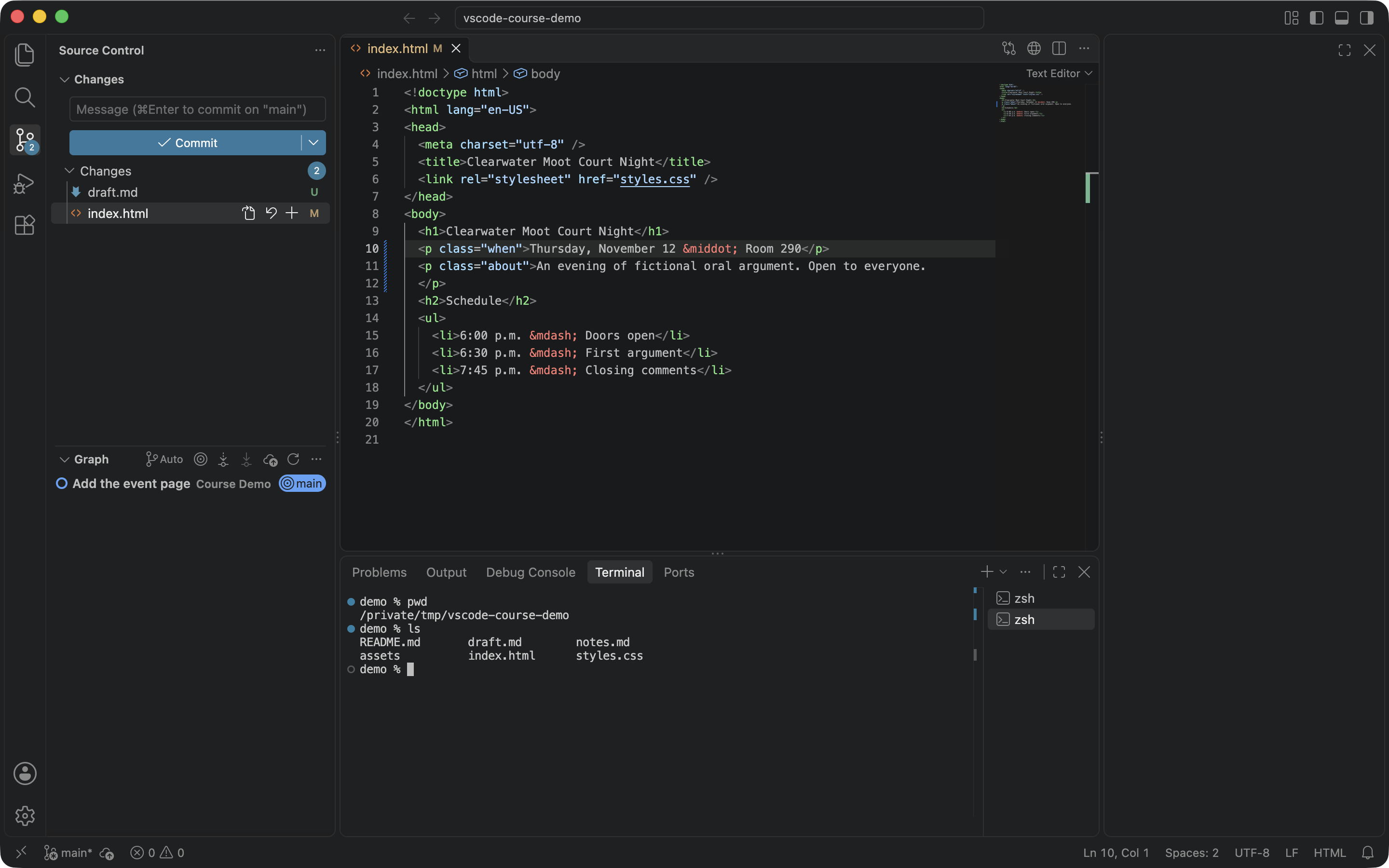Switch to the Debug Console tab
1389x868 pixels.
click(531, 572)
